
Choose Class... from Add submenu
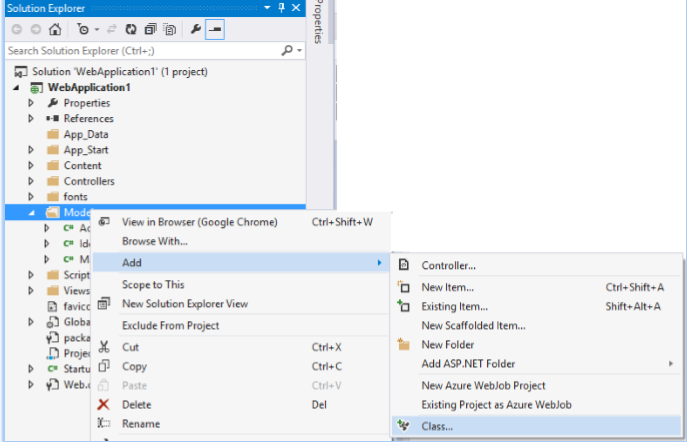click(537, 426)
